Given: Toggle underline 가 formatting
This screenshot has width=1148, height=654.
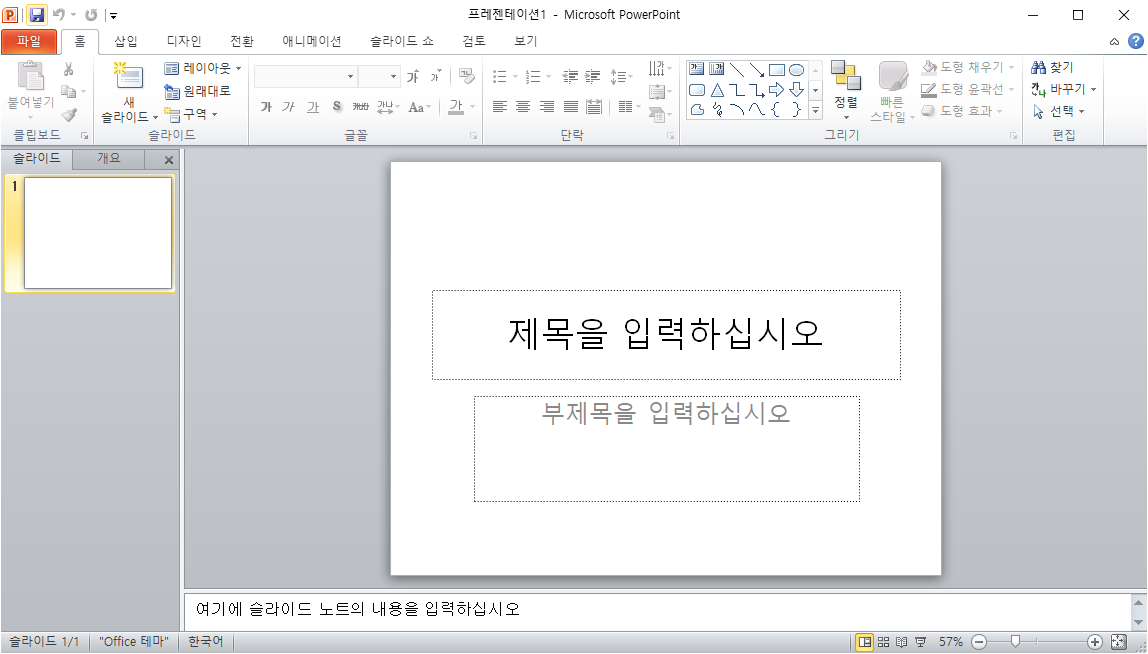Looking at the screenshot, I should [313, 107].
